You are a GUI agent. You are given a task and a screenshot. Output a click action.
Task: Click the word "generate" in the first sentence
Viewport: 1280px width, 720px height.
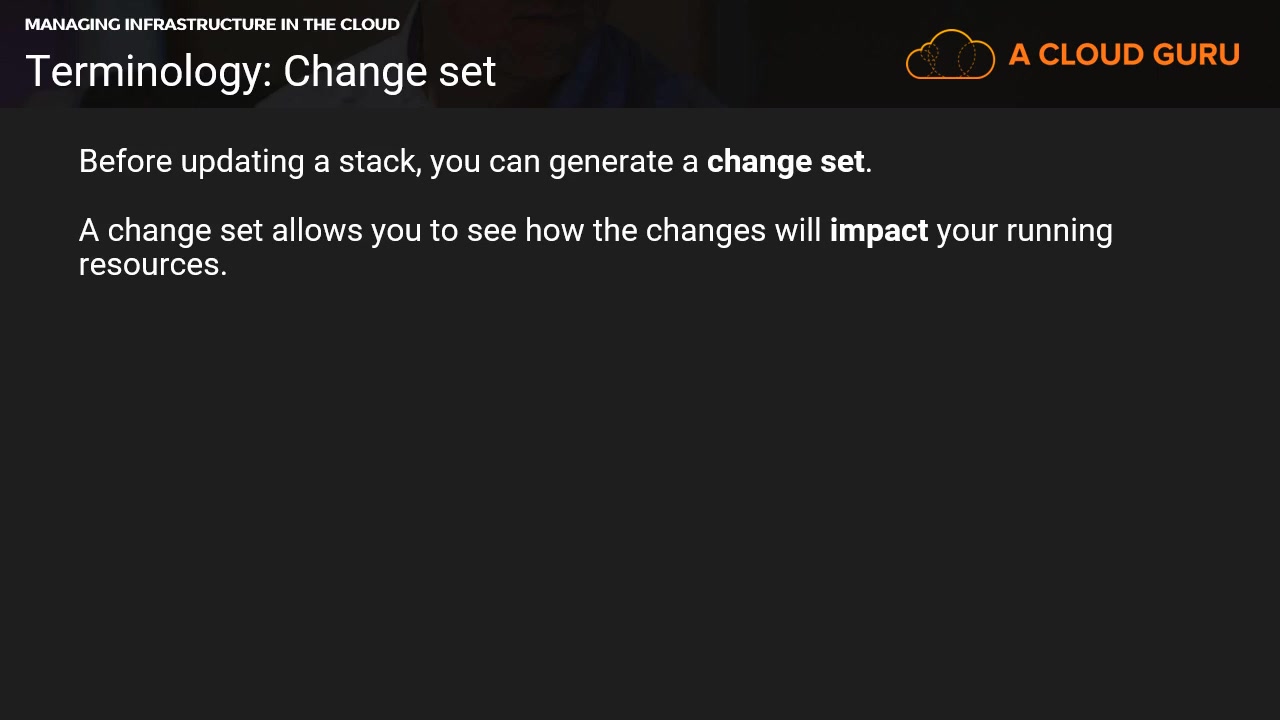tap(608, 162)
